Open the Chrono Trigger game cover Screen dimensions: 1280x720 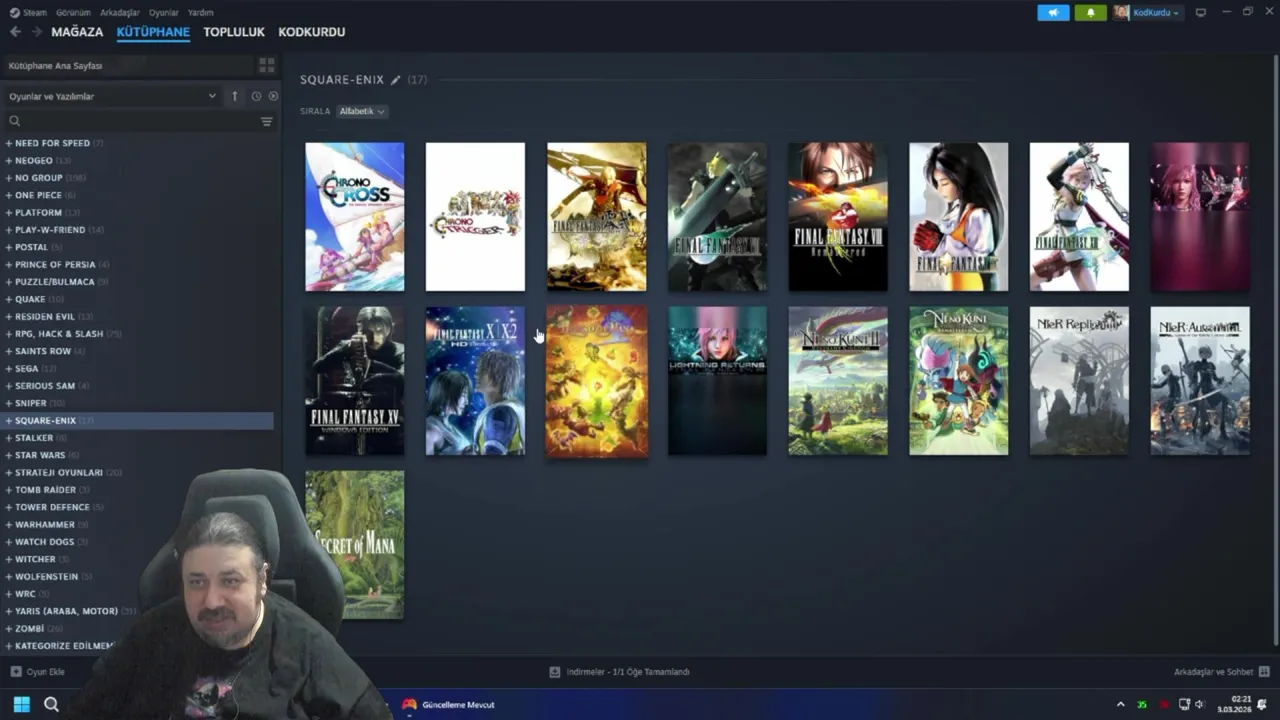coord(475,217)
